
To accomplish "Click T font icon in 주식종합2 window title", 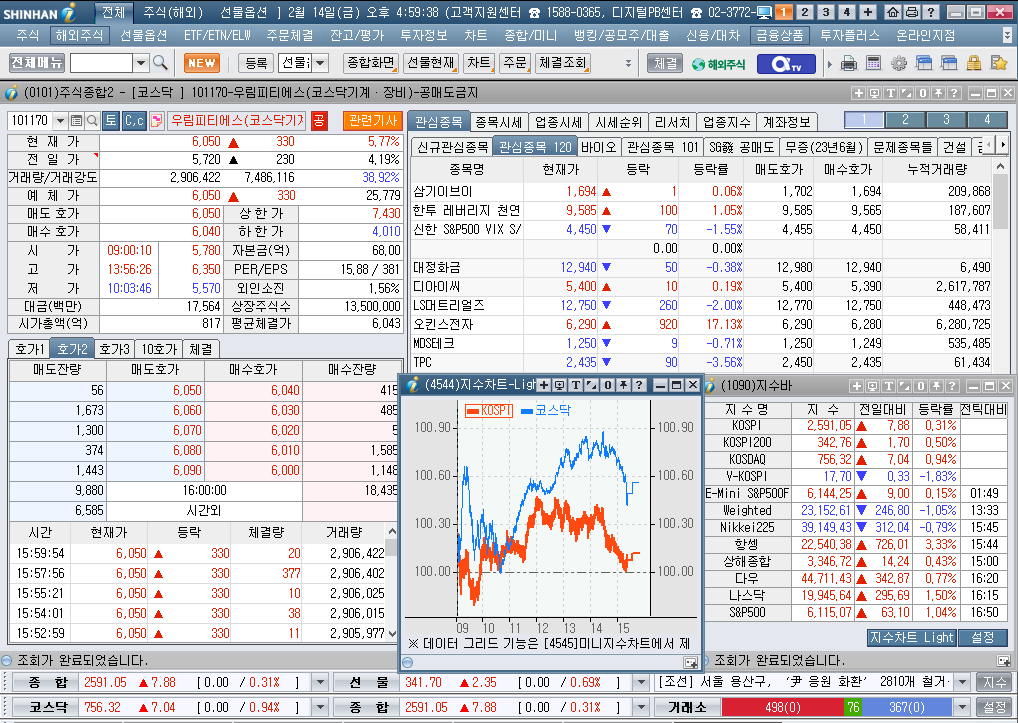I will tap(890, 93).
